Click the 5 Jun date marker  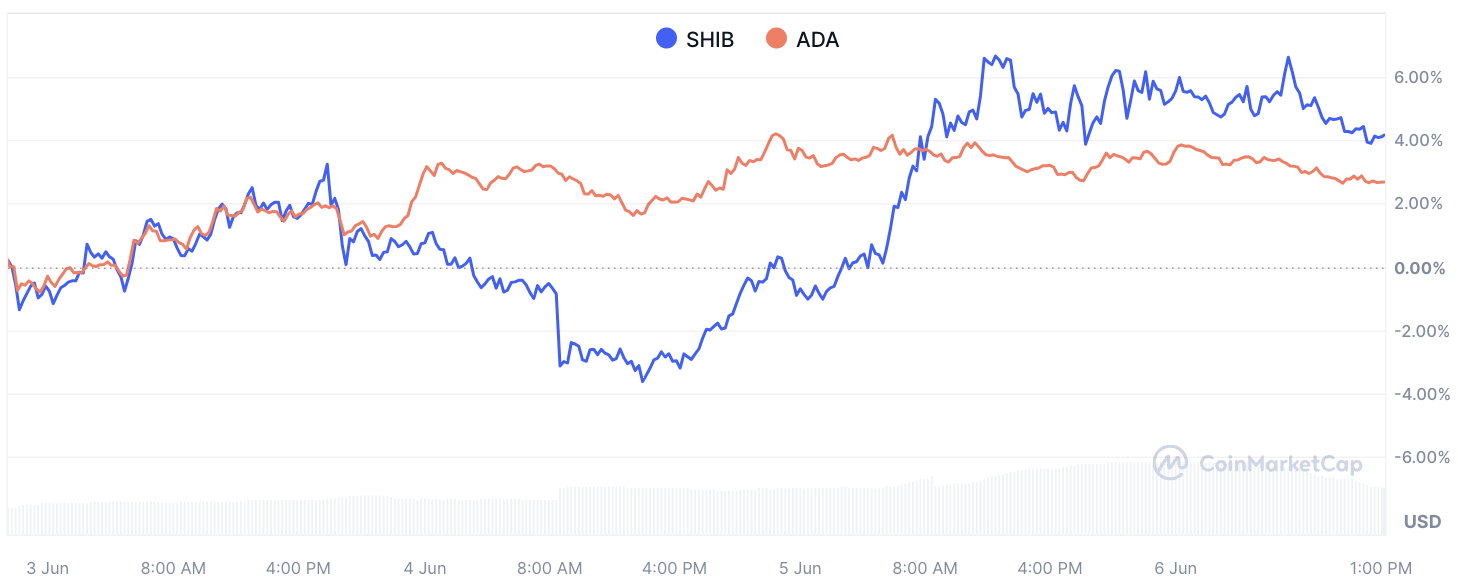coord(800,569)
